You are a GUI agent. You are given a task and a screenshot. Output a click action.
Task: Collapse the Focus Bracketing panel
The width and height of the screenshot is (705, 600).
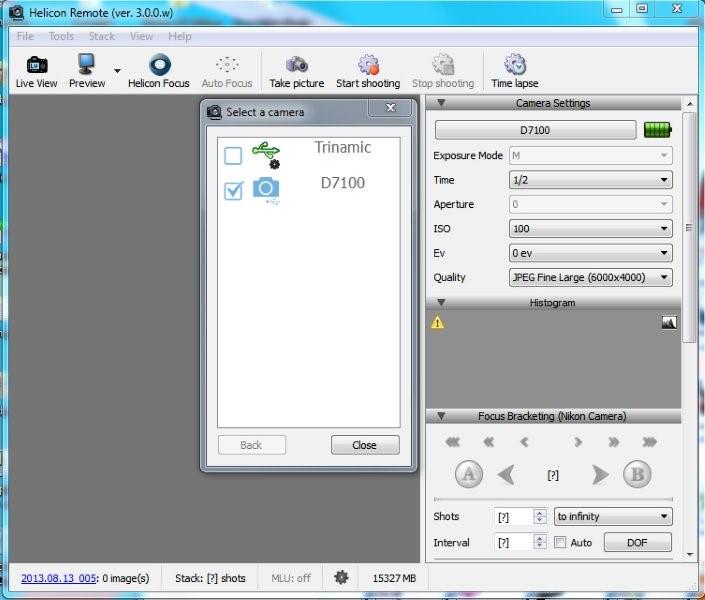pos(441,416)
